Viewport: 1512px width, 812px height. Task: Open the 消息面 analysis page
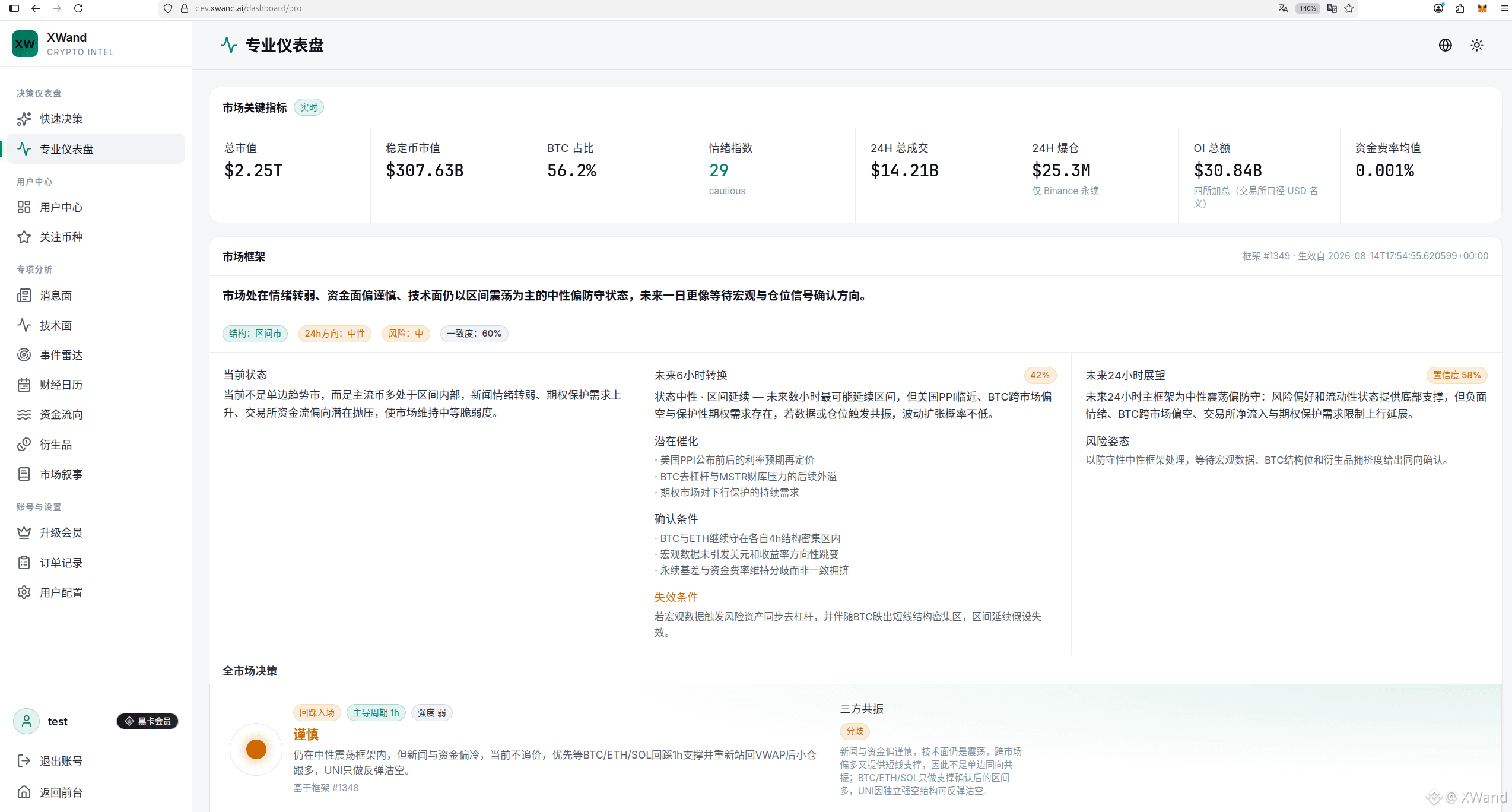click(95, 296)
